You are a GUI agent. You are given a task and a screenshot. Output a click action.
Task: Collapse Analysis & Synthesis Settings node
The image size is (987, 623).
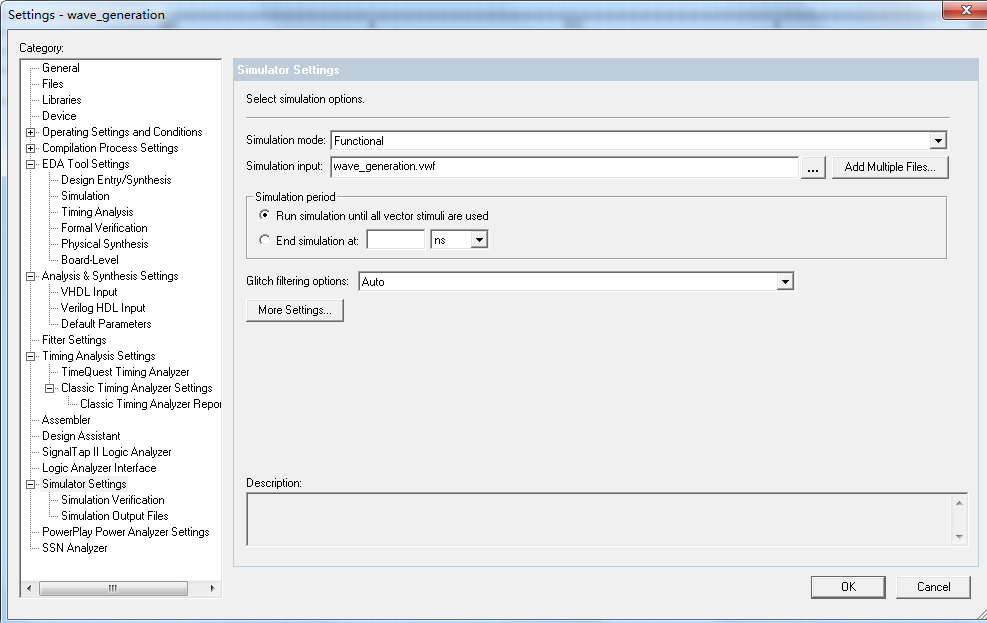pos(30,276)
